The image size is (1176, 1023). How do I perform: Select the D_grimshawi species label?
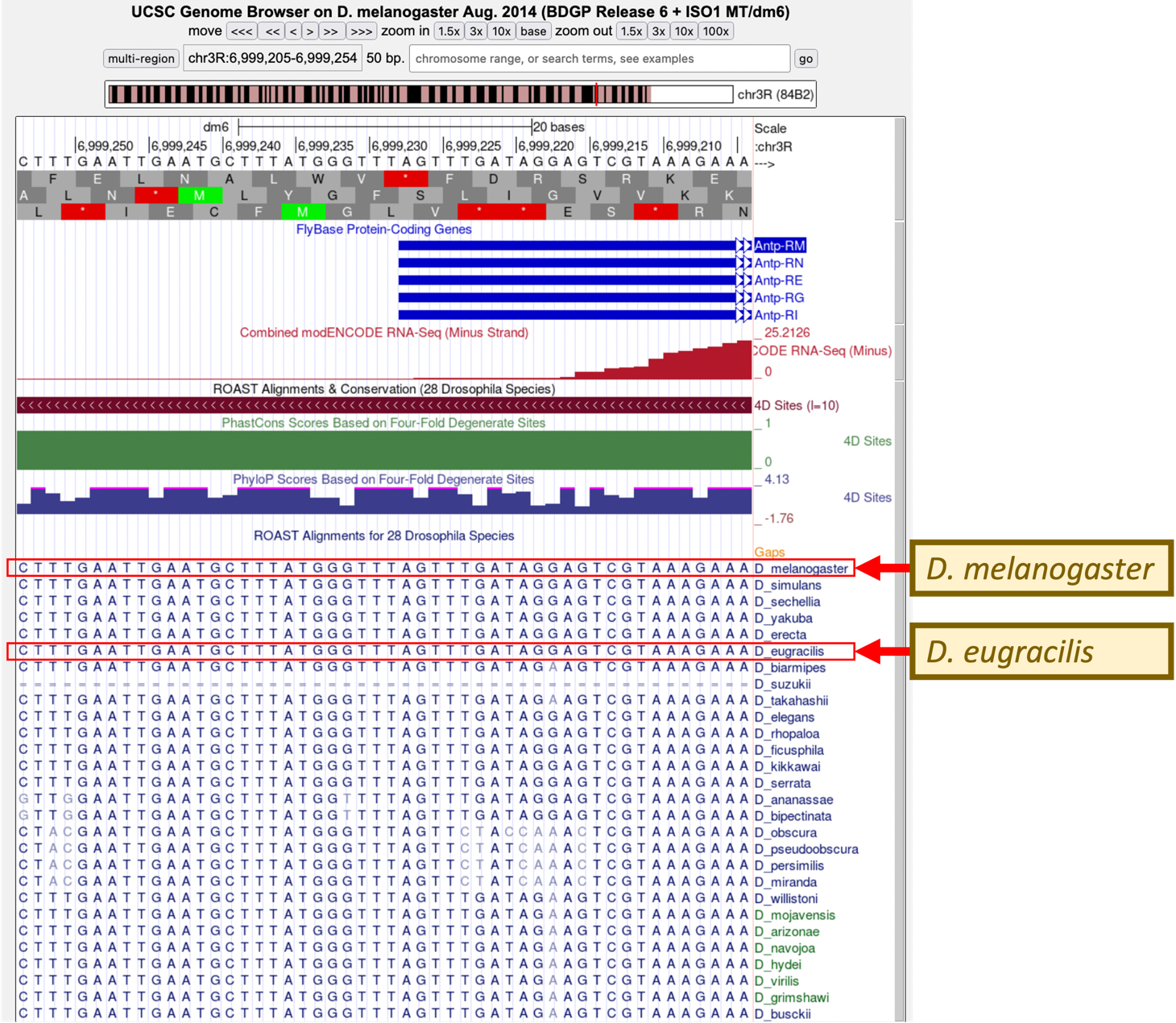click(791, 998)
